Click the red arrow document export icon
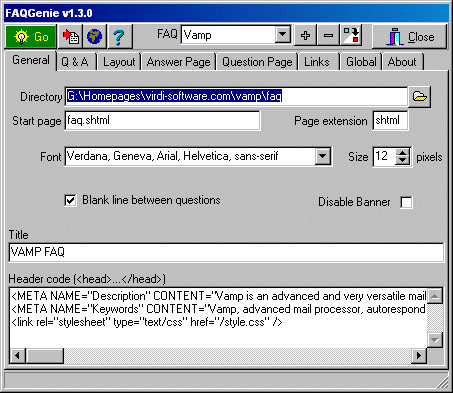 (71, 36)
